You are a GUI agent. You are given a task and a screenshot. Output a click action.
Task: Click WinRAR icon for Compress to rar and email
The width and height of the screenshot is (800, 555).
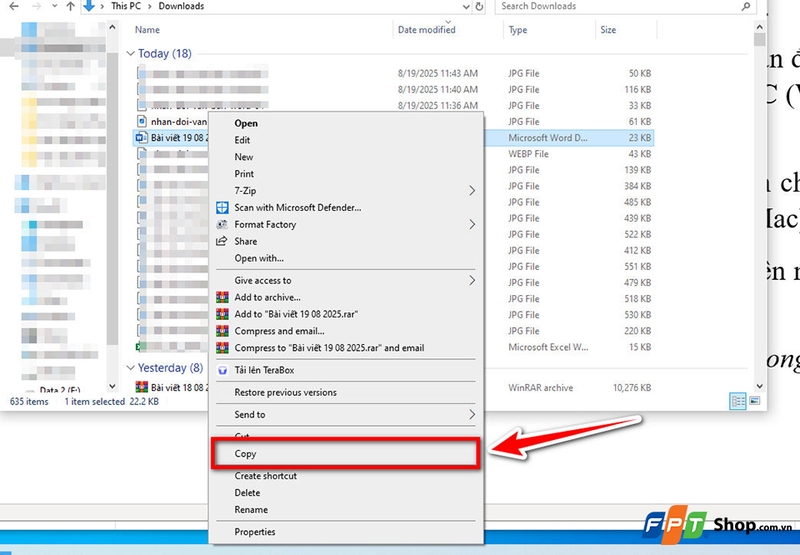[x=222, y=347]
